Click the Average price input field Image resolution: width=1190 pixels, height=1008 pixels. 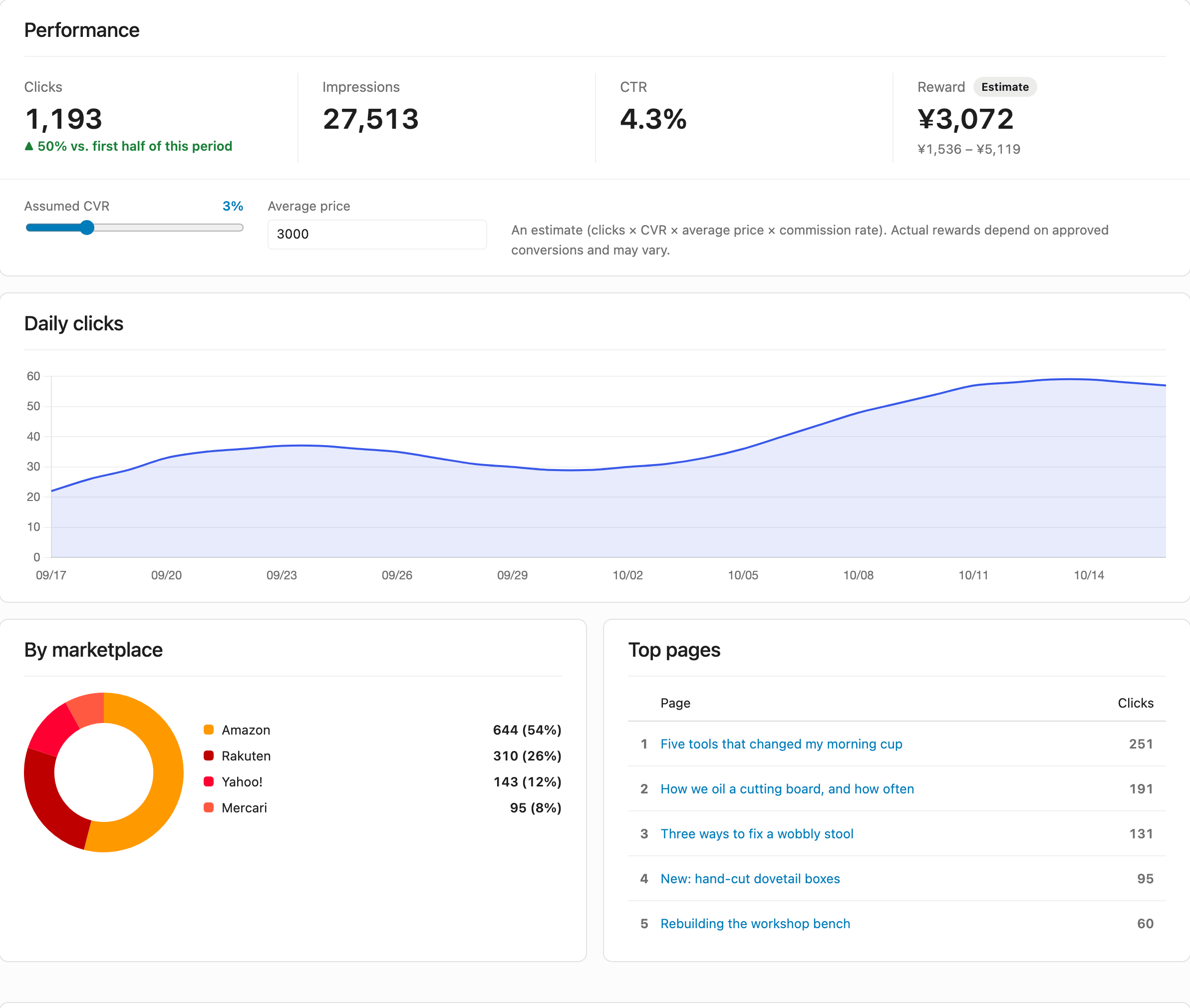[x=377, y=235]
